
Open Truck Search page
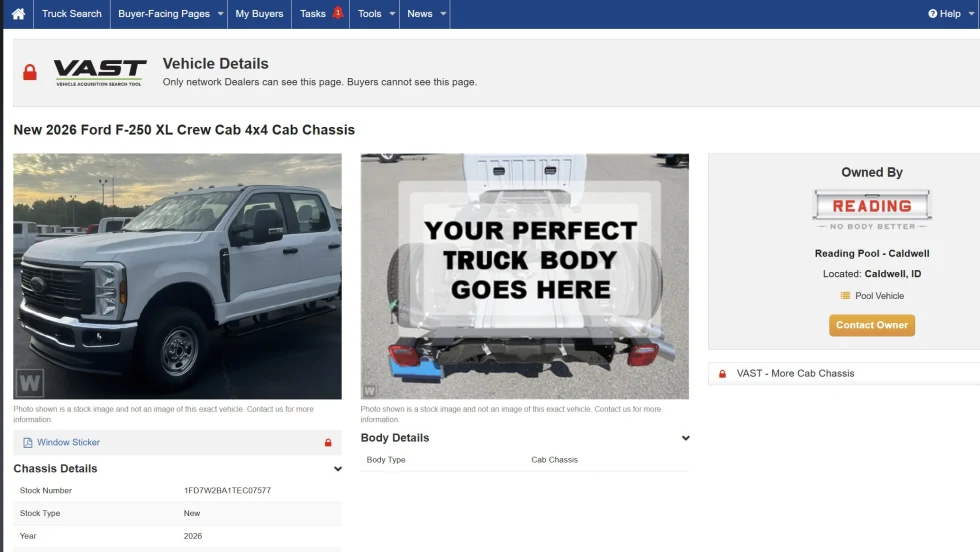point(72,14)
